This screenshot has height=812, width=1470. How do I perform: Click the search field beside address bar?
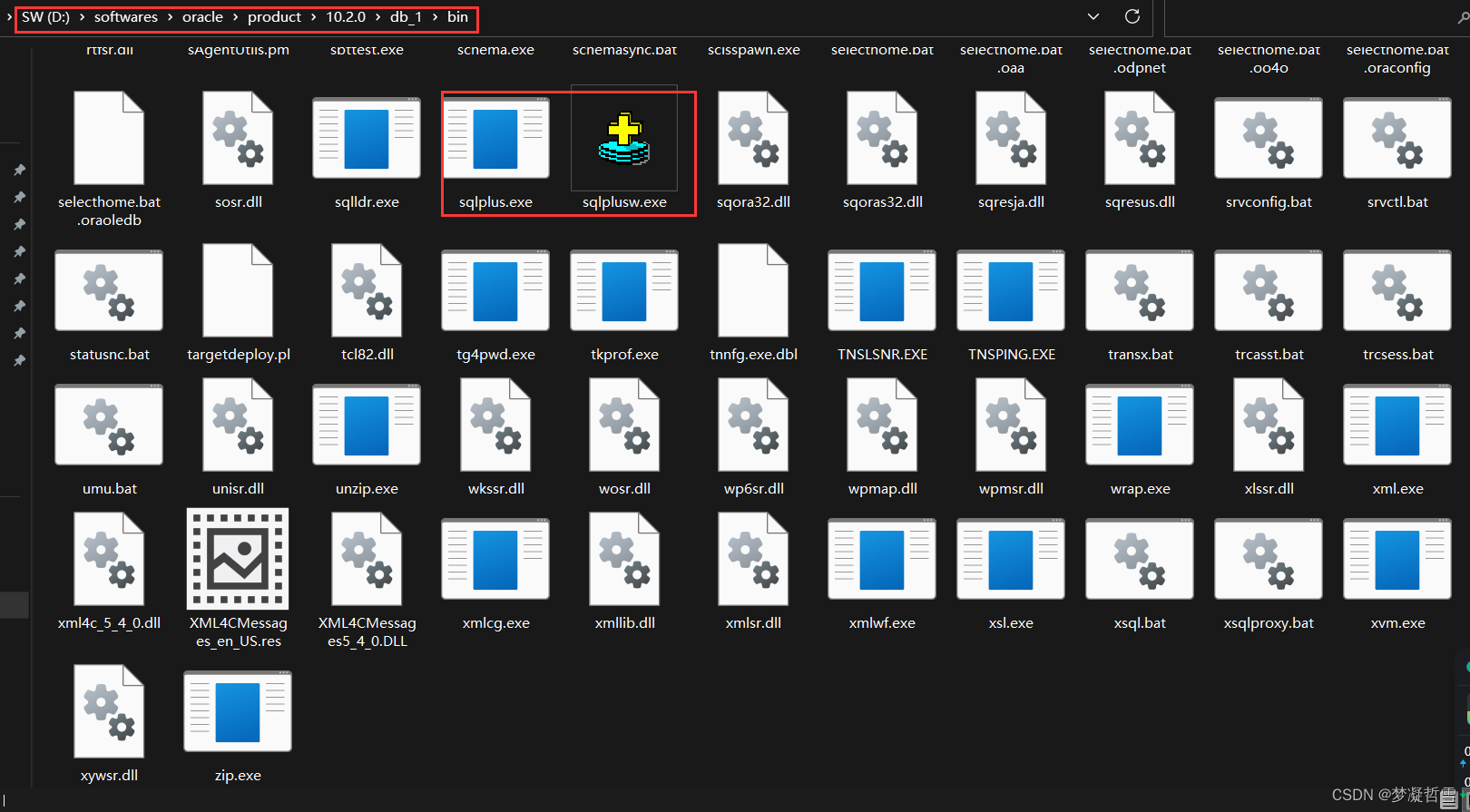[1316, 17]
